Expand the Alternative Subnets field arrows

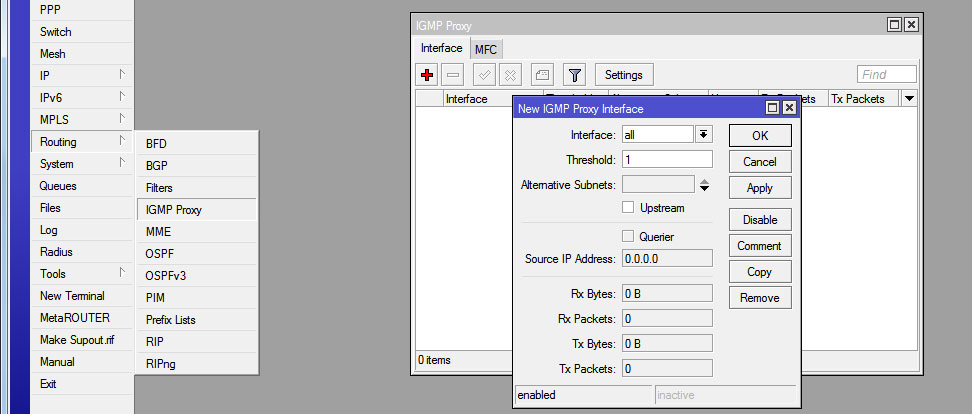704,184
